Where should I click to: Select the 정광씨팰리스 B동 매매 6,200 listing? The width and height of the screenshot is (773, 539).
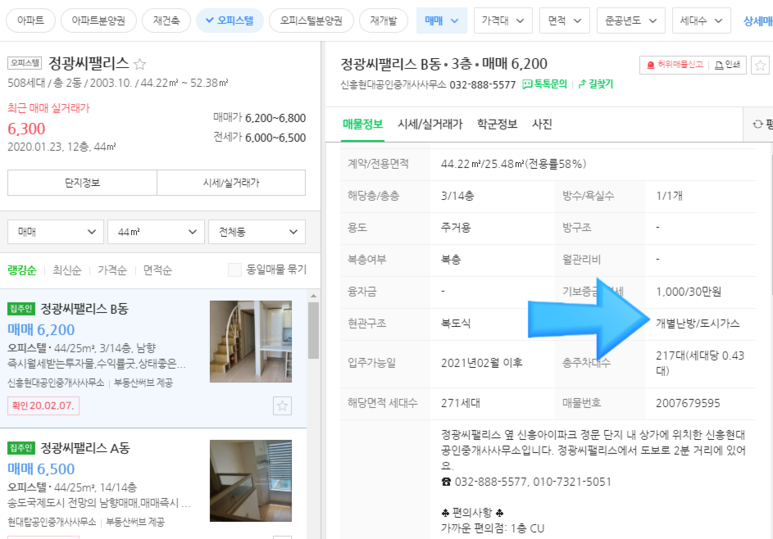(x=153, y=359)
